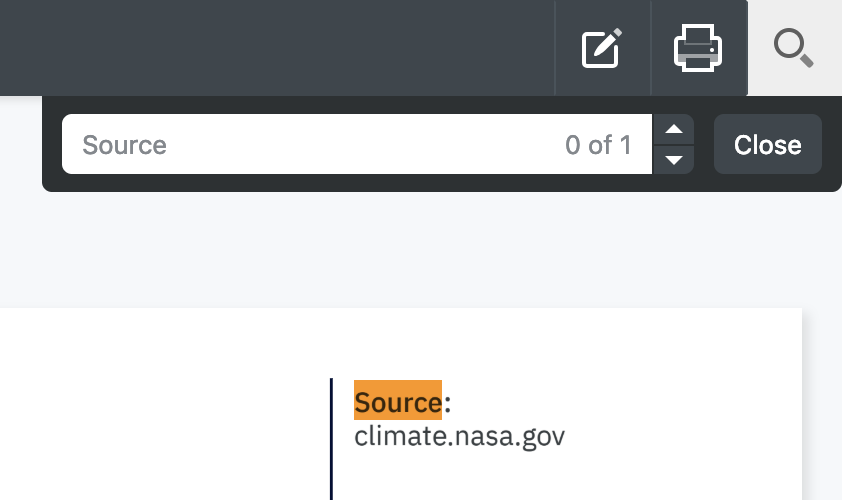Click the '0 of 1' match counter

pos(598,145)
